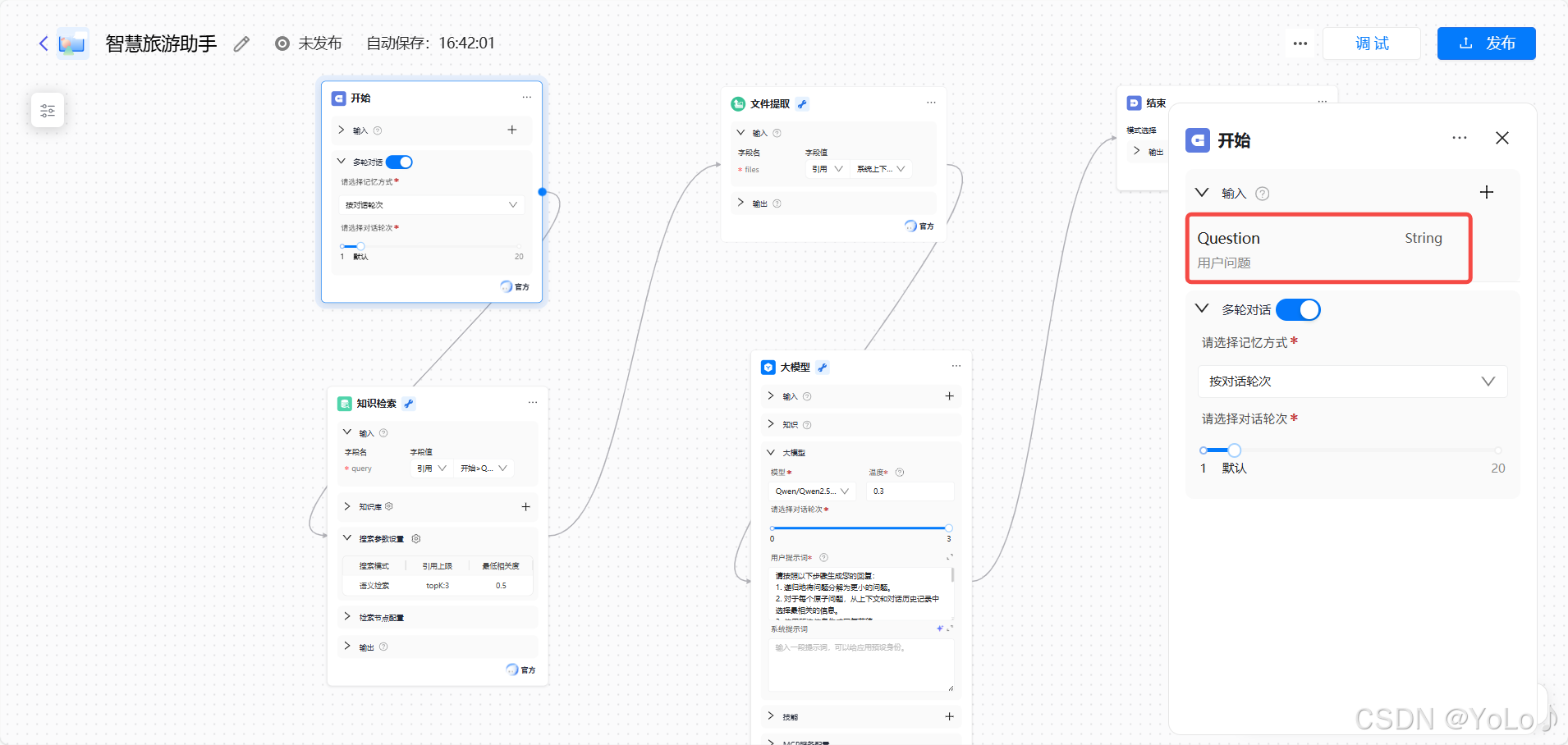
Task: Click the 结束 node icon
Action: (1134, 103)
